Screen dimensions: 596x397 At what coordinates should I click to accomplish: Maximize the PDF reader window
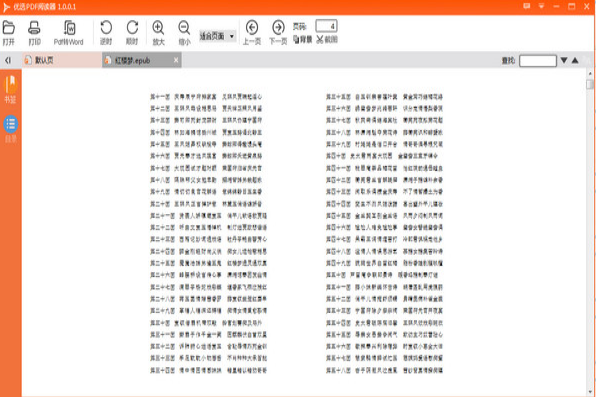click(x=571, y=6)
